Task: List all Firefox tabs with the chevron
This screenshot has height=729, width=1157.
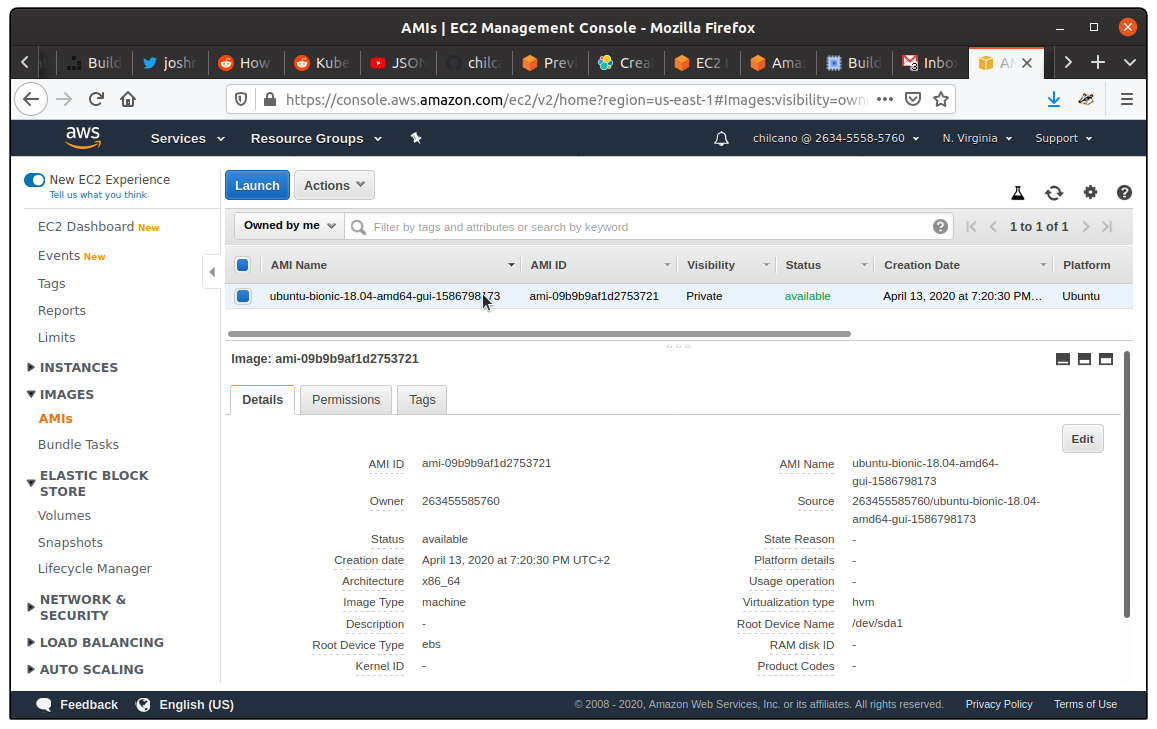Action: click(1130, 63)
